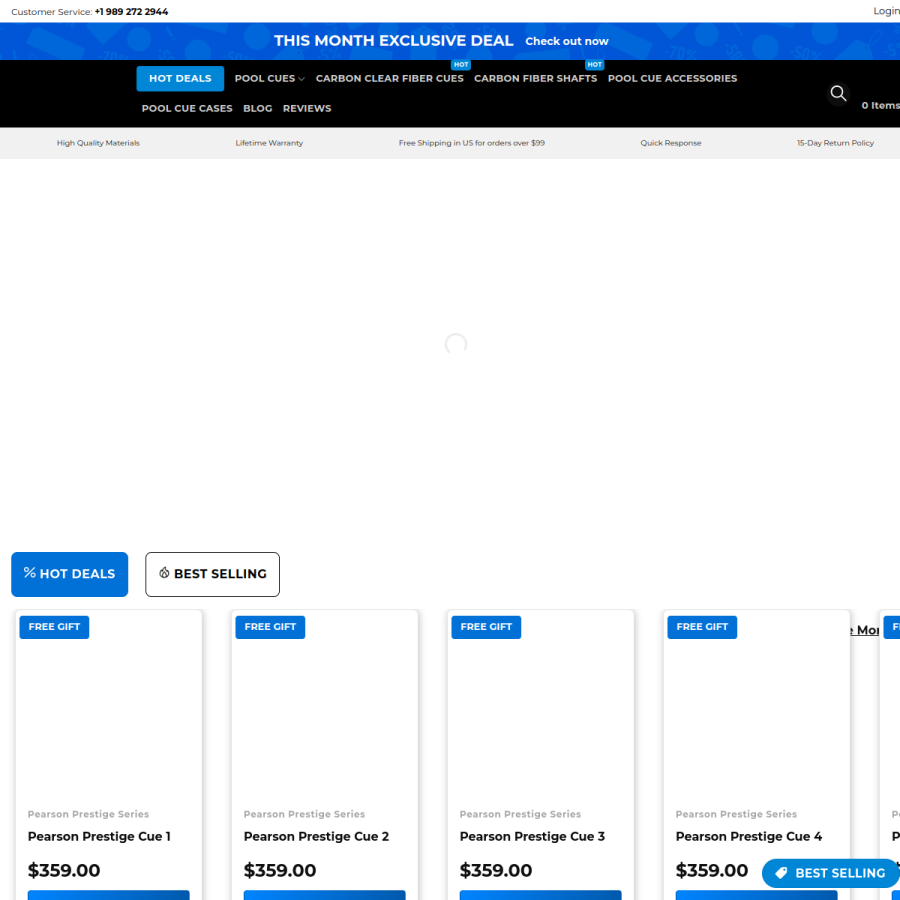900x900 pixels.
Task: Open the 0 Items cart link
Action: (x=880, y=105)
